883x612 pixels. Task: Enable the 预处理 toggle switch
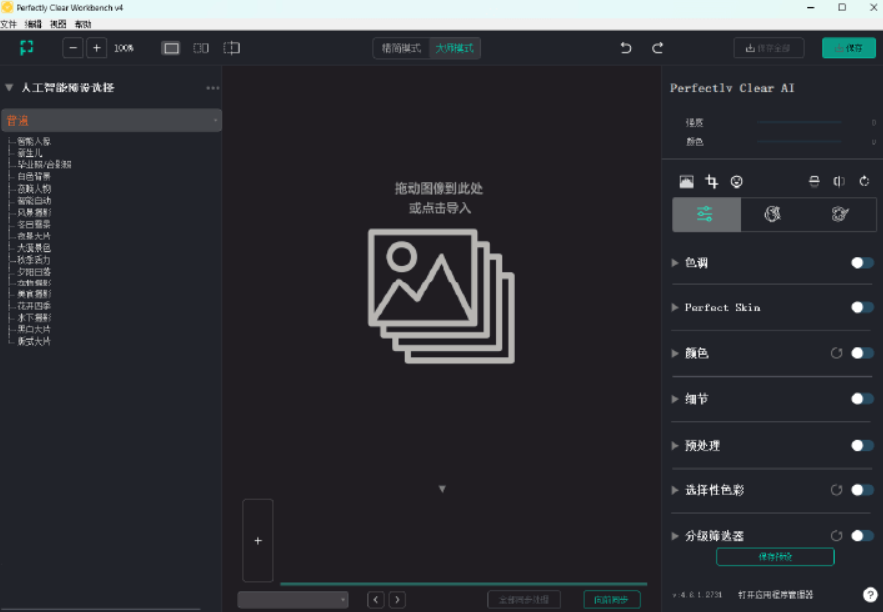[859, 445]
